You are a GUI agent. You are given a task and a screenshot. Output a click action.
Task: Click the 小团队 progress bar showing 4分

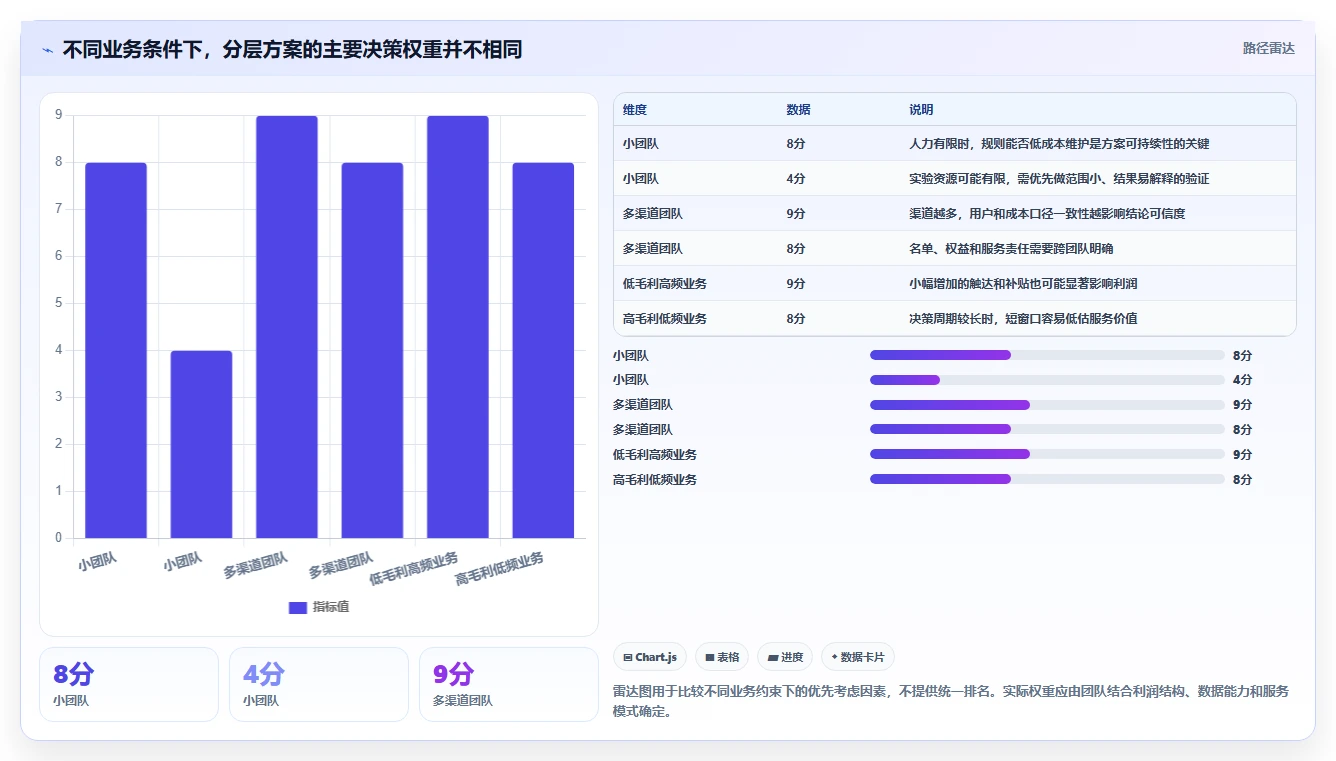[x=1047, y=380]
